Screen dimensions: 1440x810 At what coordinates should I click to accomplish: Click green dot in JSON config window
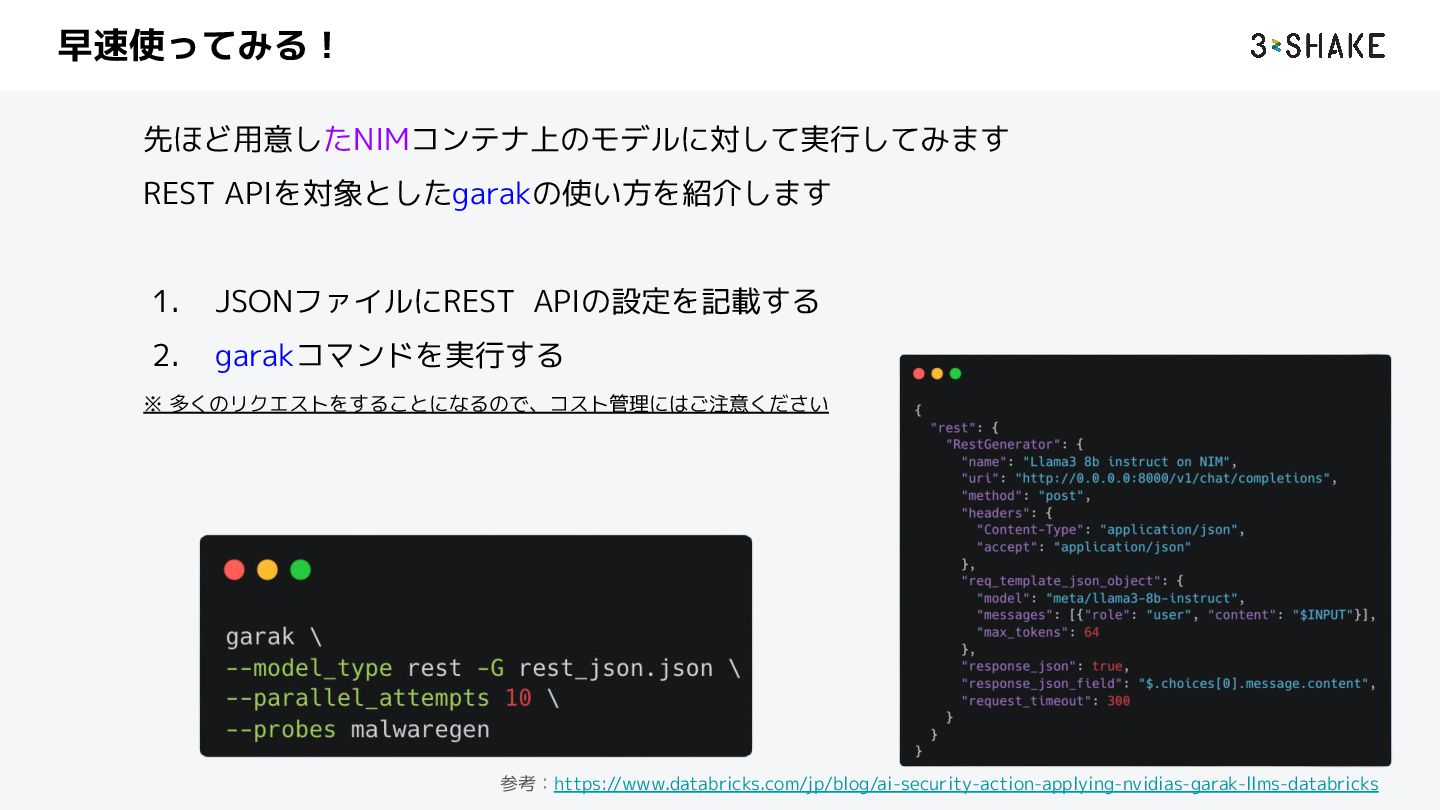955,374
